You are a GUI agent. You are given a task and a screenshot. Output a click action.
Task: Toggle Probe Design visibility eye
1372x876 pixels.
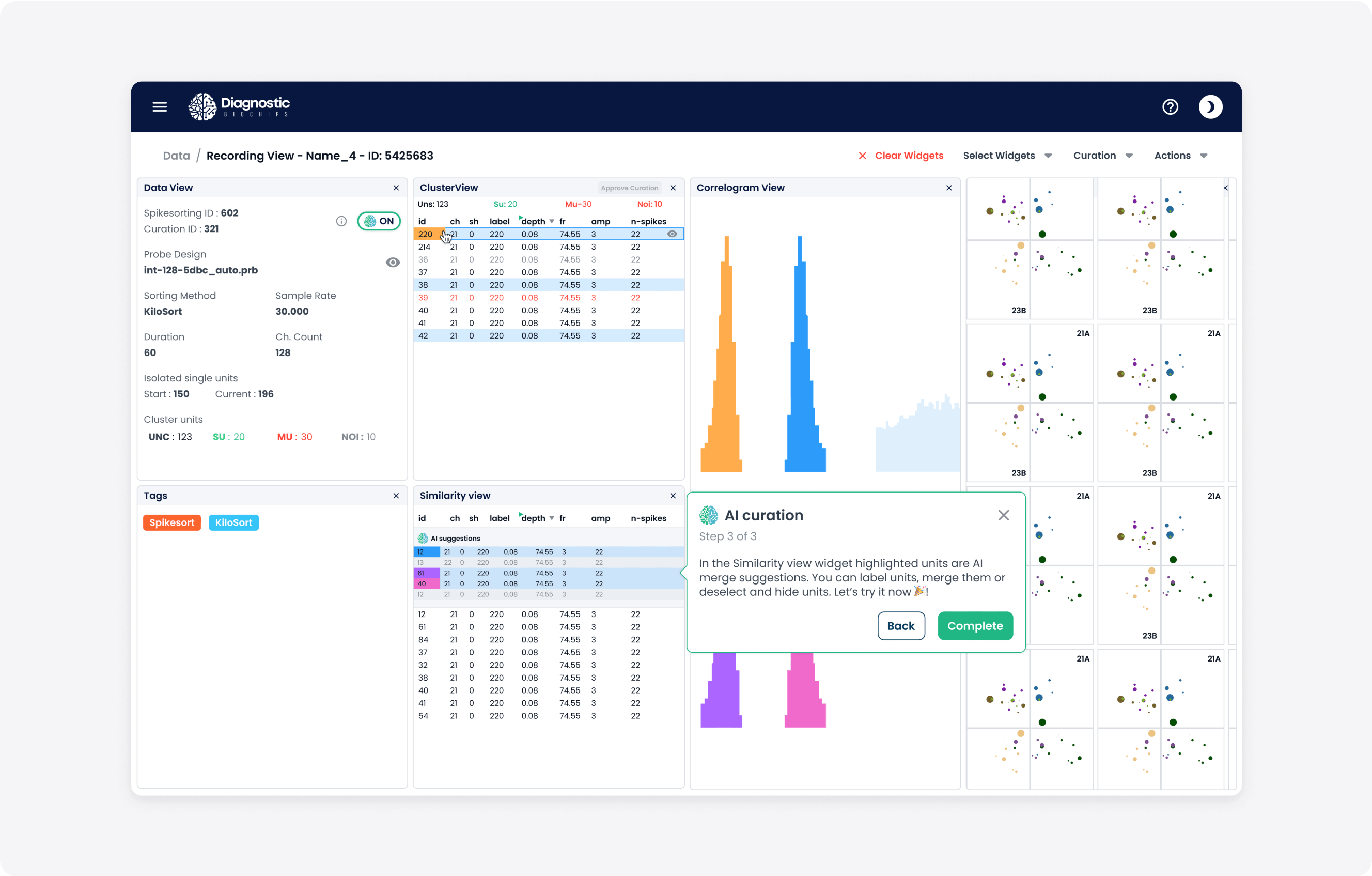coord(393,262)
